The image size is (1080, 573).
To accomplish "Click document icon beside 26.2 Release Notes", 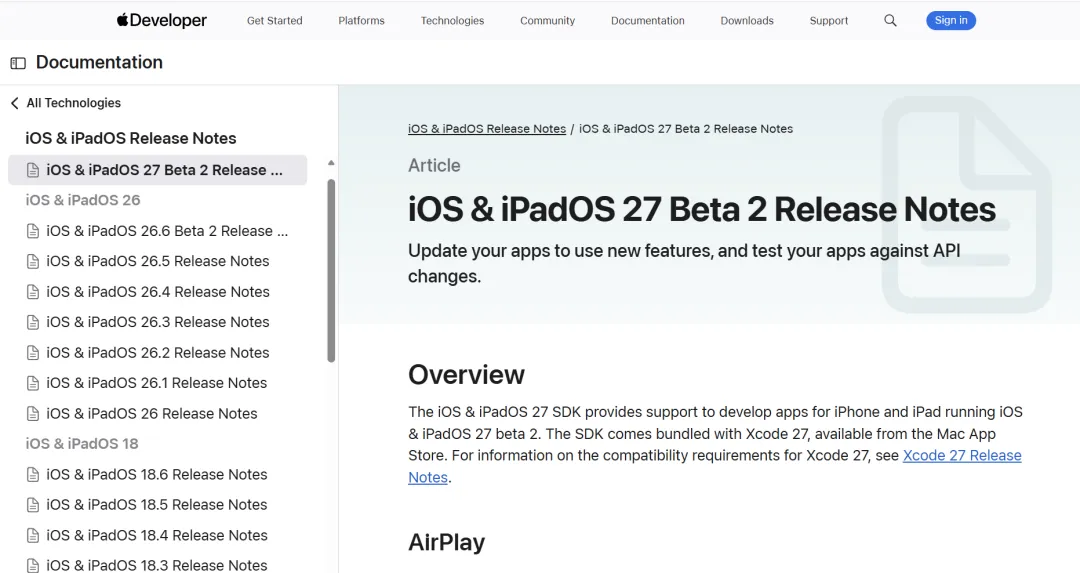I will pos(32,353).
